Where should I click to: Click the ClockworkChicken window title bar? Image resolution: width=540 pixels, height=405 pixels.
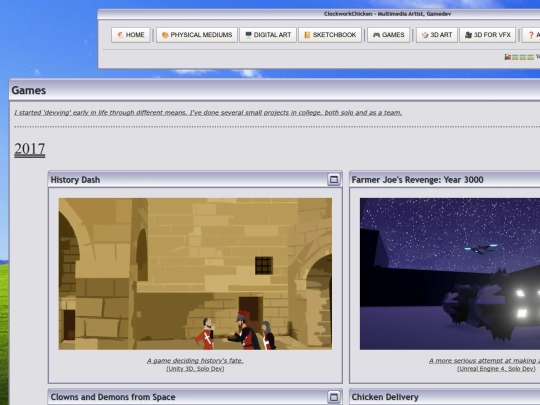(x=387, y=14)
